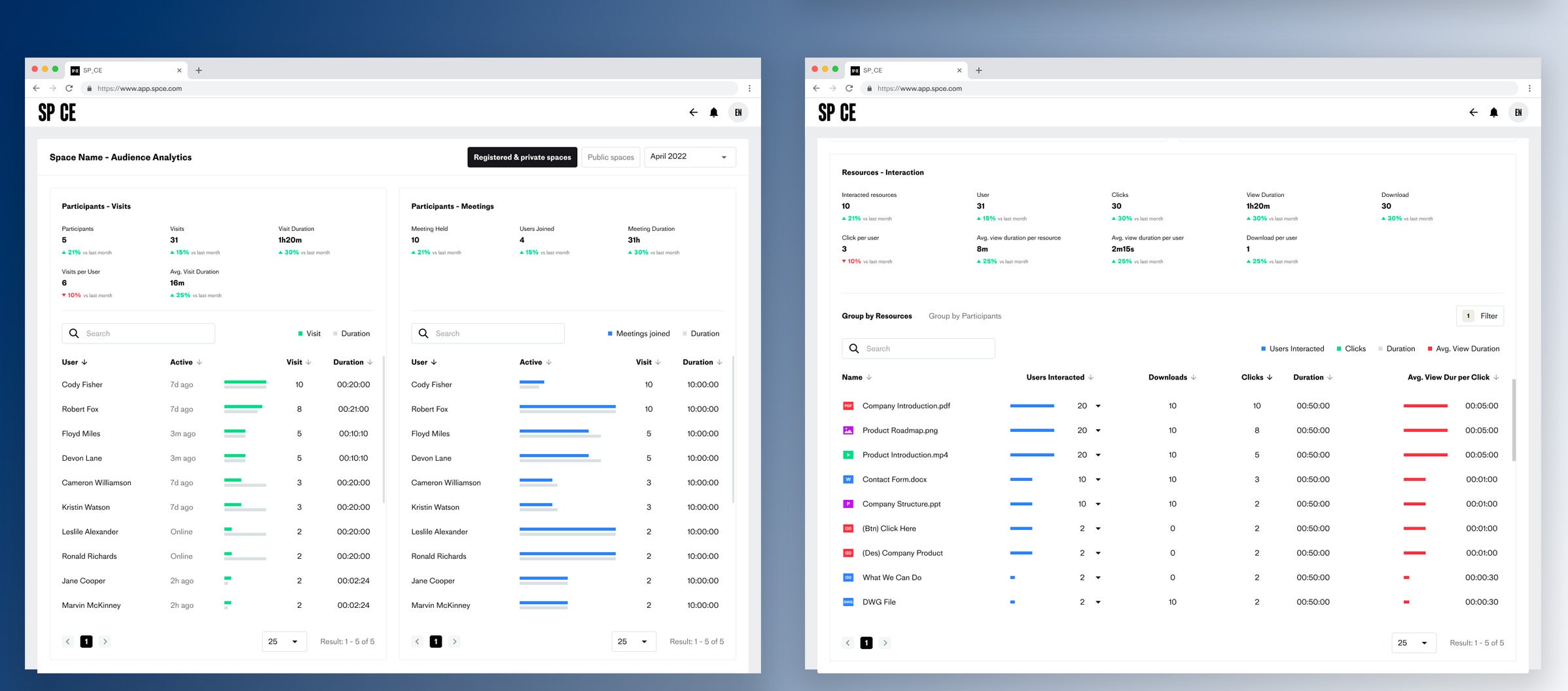Click Cody Fisher visit bar in Visits
1568x691 pixels.
[245, 381]
